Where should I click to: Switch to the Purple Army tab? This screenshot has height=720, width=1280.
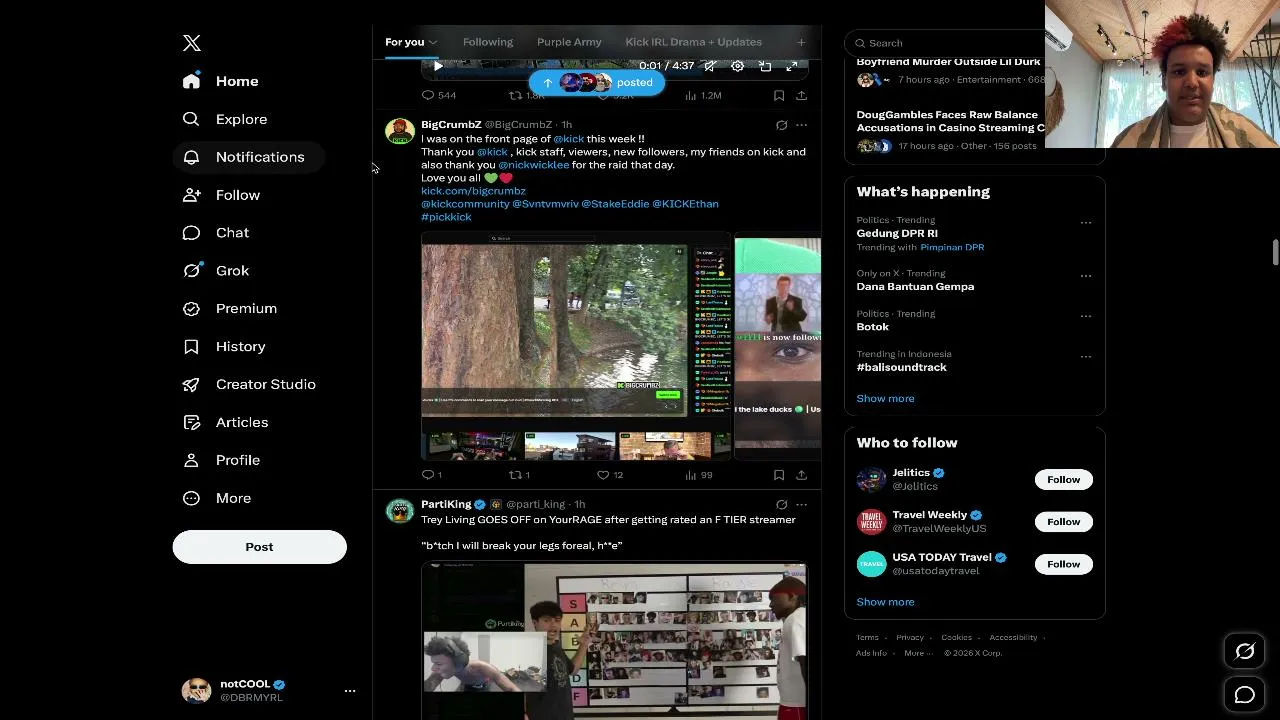pyautogui.click(x=569, y=42)
